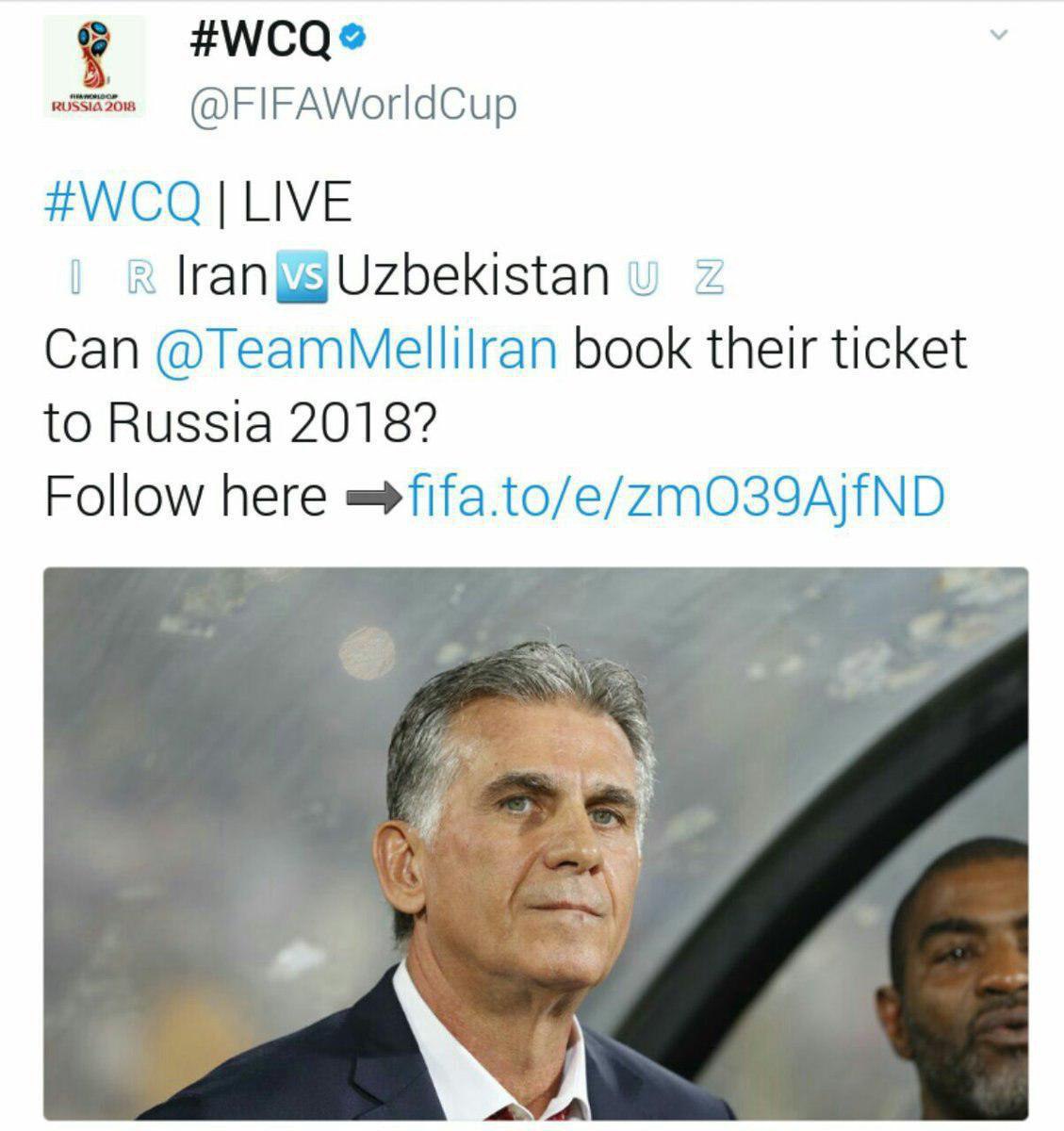This screenshot has height=1131, width=1064.
Task: Click the letter Z flag icon
Action: pos(709,277)
